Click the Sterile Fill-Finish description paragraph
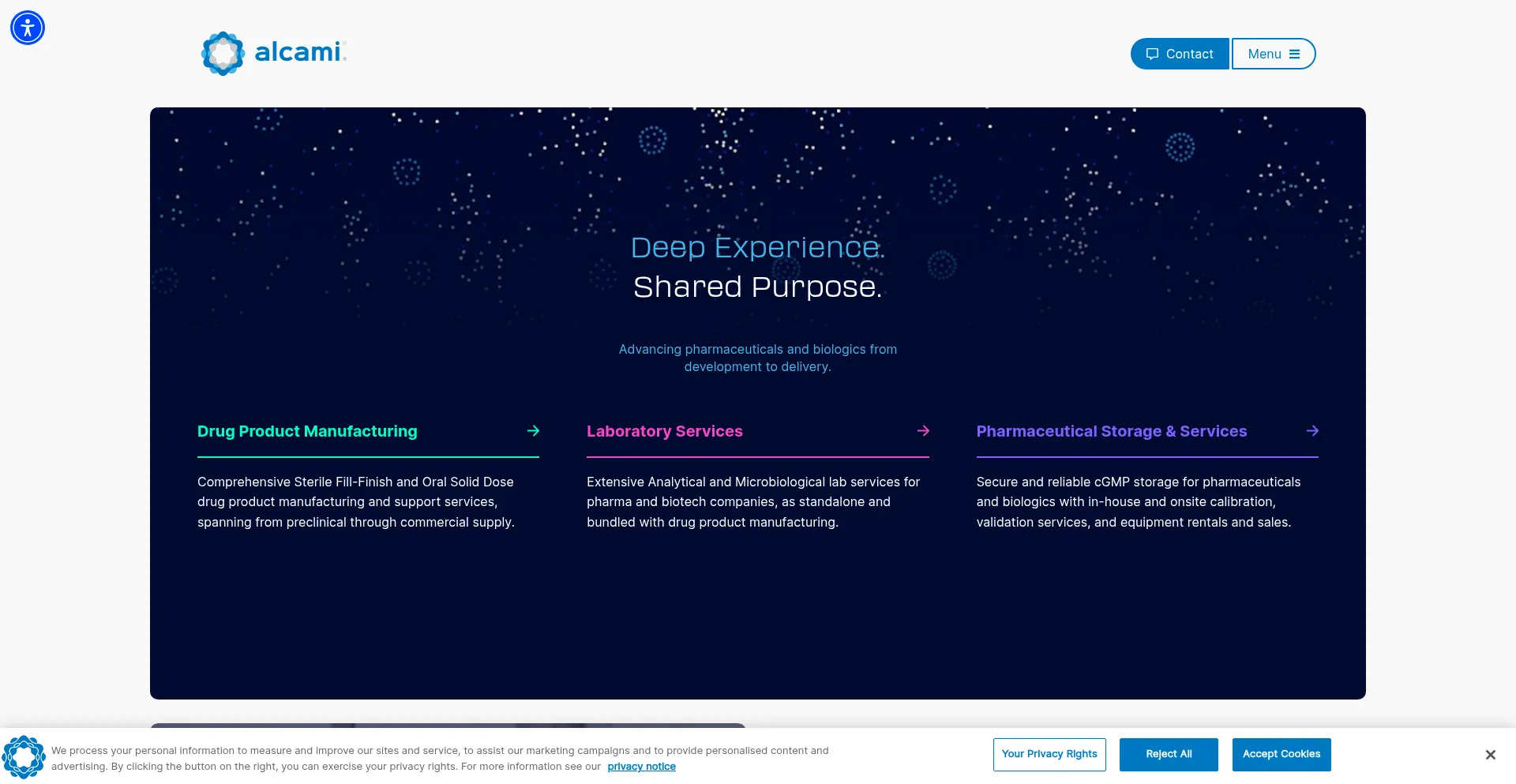Viewport: 1516px width, 784px height. pos(356,501)
